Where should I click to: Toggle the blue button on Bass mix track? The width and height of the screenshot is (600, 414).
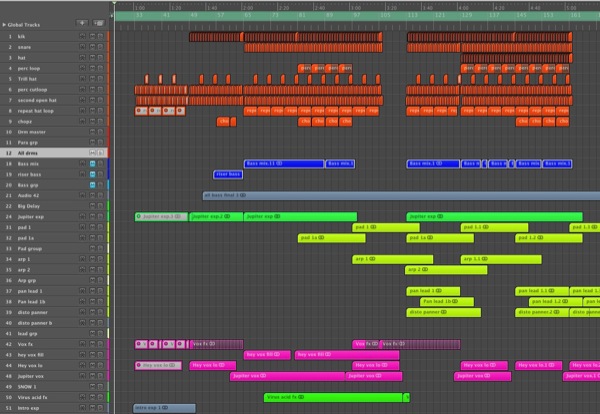[92, 163]
